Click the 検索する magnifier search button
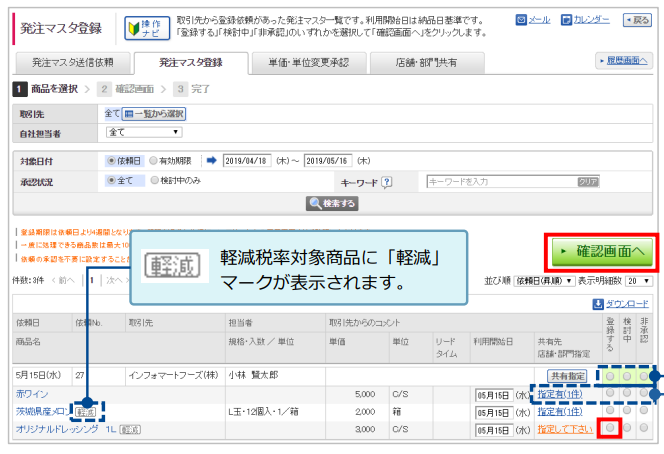Viewport: 664px width, 454px height. [332, 203]
